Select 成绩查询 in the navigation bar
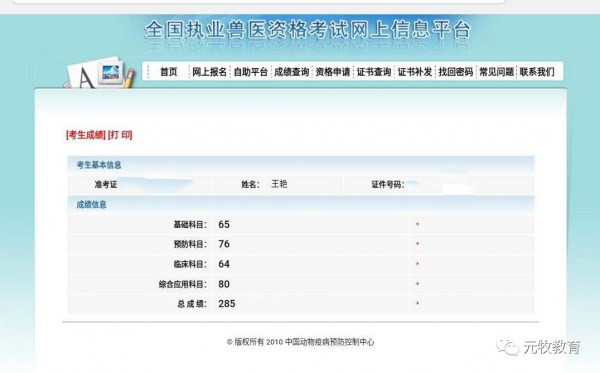Image resolution: width=600 pixels, height=373 pixels. 291,72
